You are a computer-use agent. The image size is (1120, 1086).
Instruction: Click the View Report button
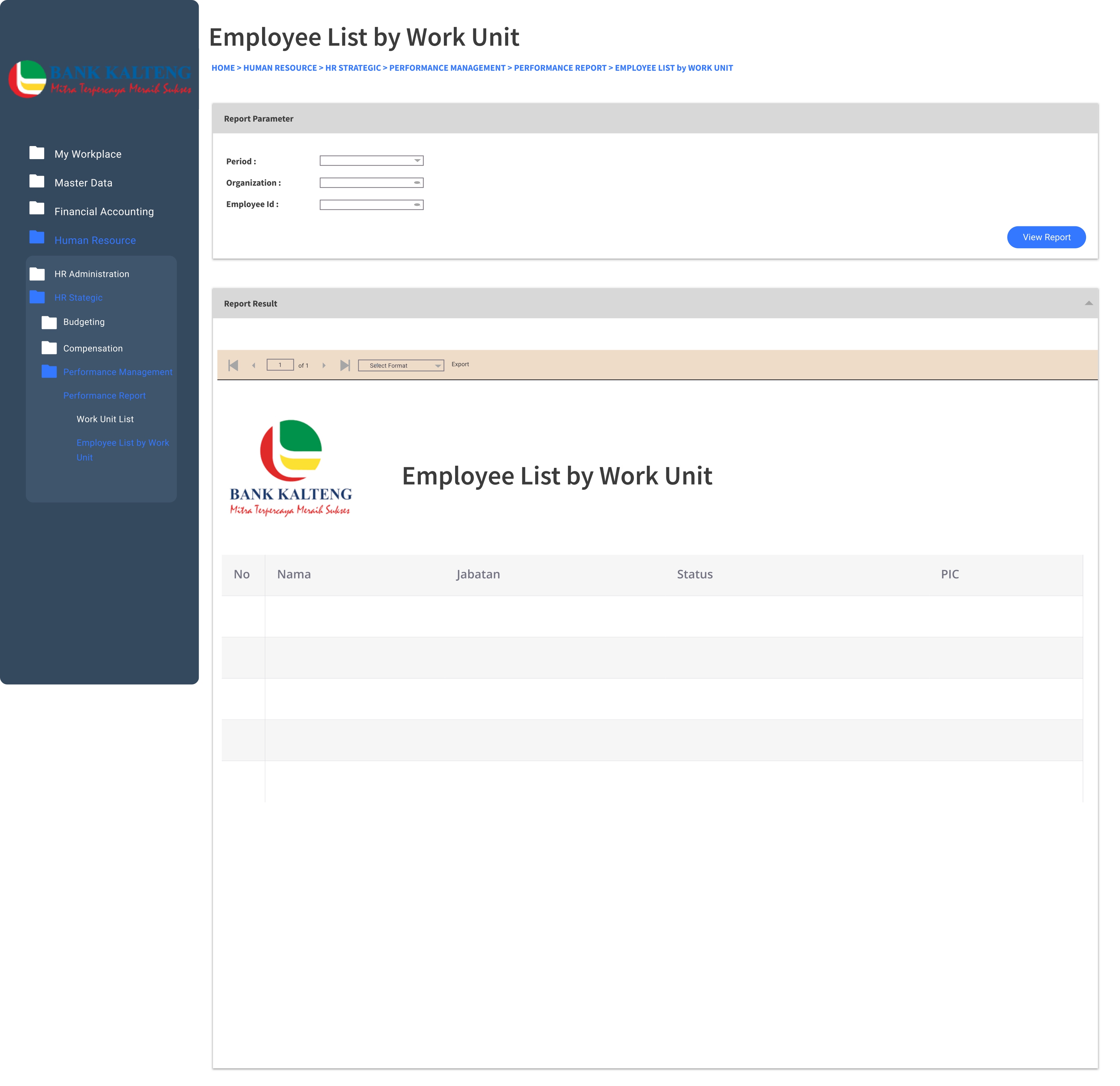[1046, 237]
